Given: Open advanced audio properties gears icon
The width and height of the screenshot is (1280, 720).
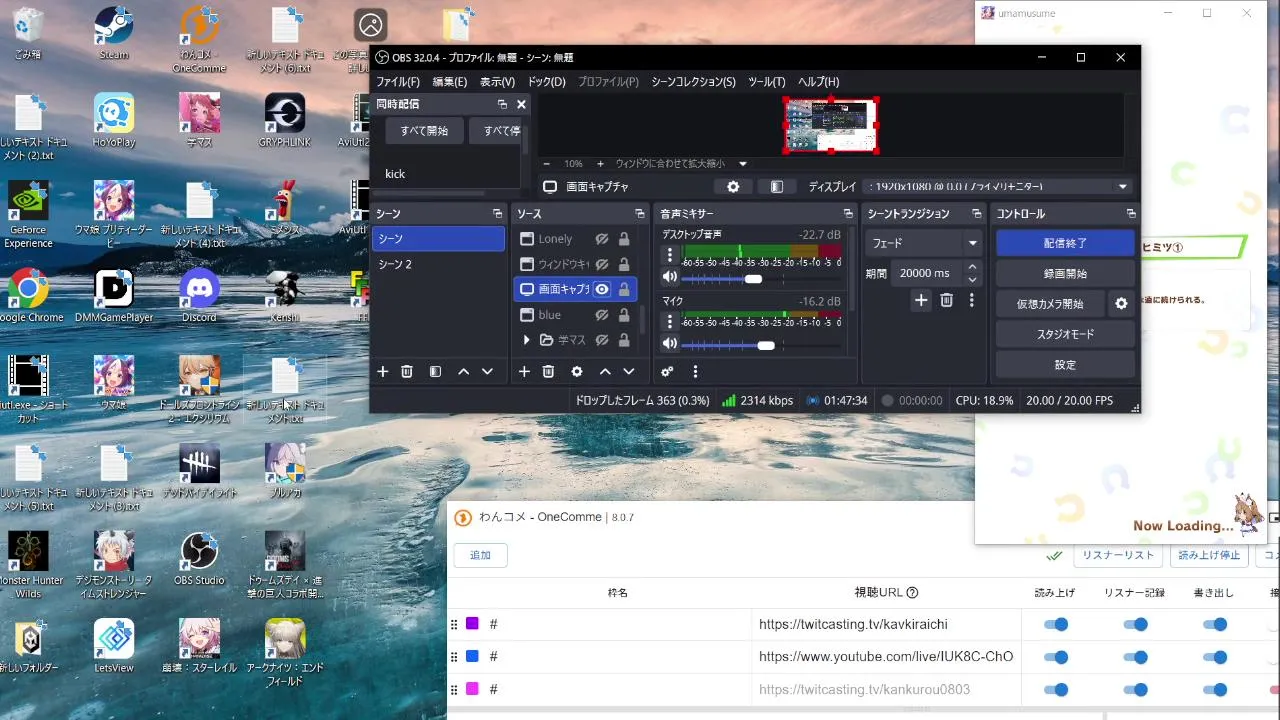Looking at the screenshot, I should point(667,371).
